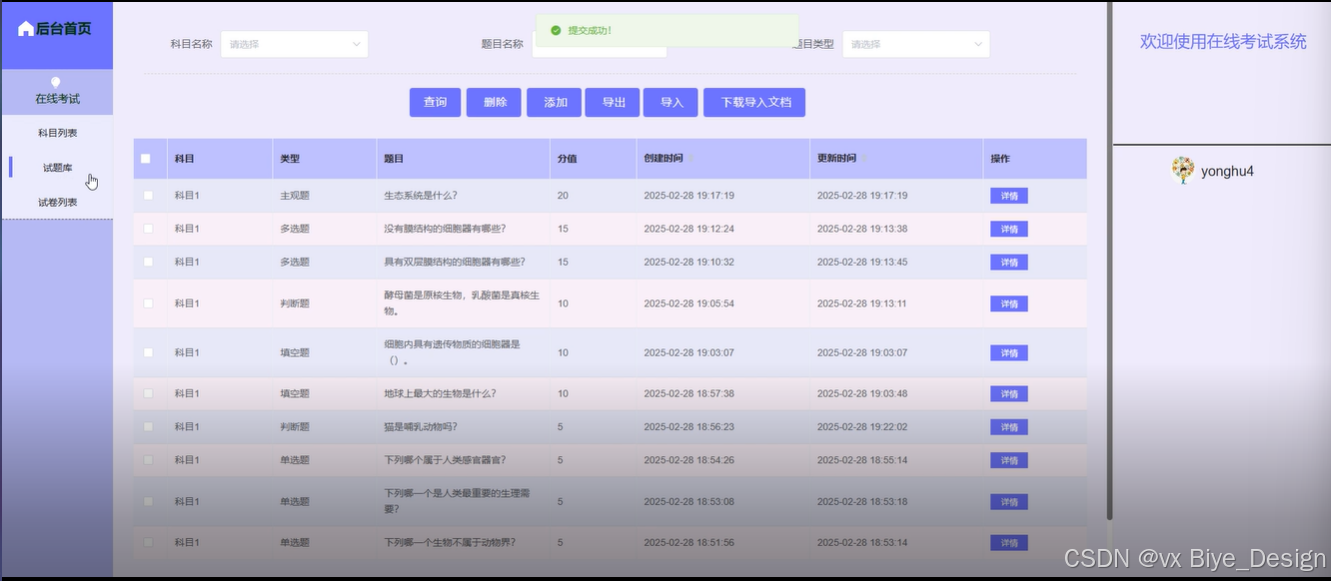
Task: Click the yonghu4 user avatar
Action: tap(1183, 170)
